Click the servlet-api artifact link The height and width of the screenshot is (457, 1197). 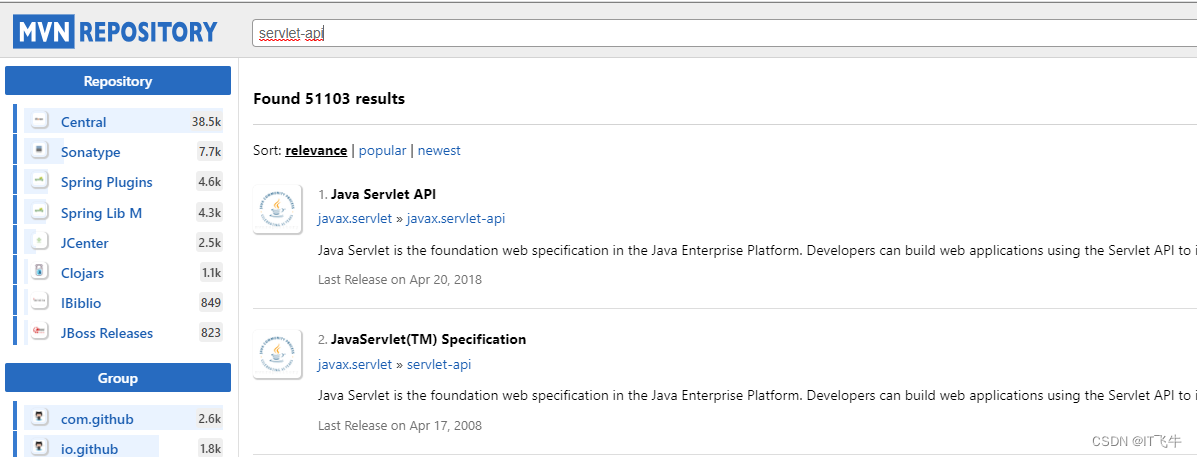click(x=438, y=364)
